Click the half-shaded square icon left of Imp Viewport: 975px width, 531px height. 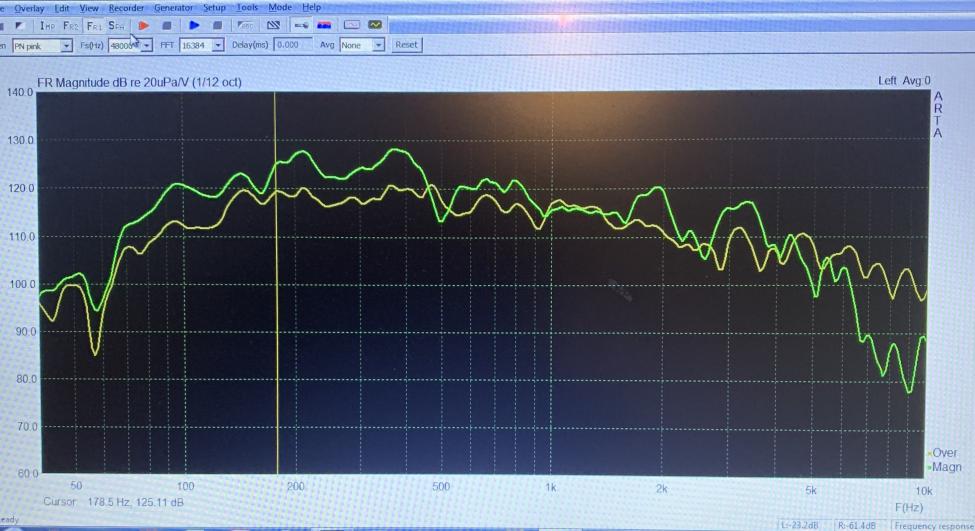19,25
